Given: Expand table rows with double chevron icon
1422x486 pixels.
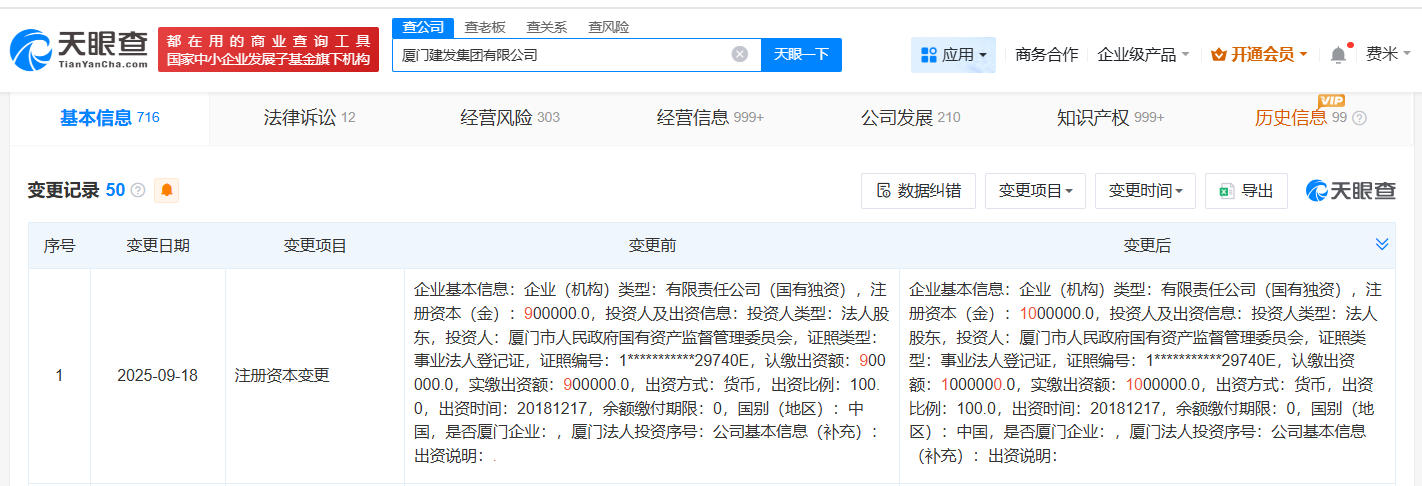Looking at the screenshot, I should pos(1382,245).
